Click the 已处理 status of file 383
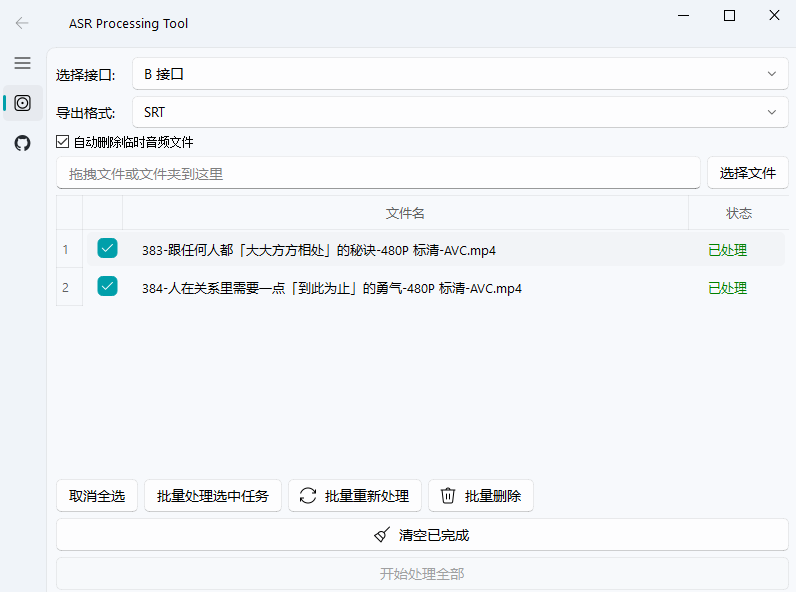Viewport: 796px width, 592px height. pyautogui.click(x=727, y=250)
